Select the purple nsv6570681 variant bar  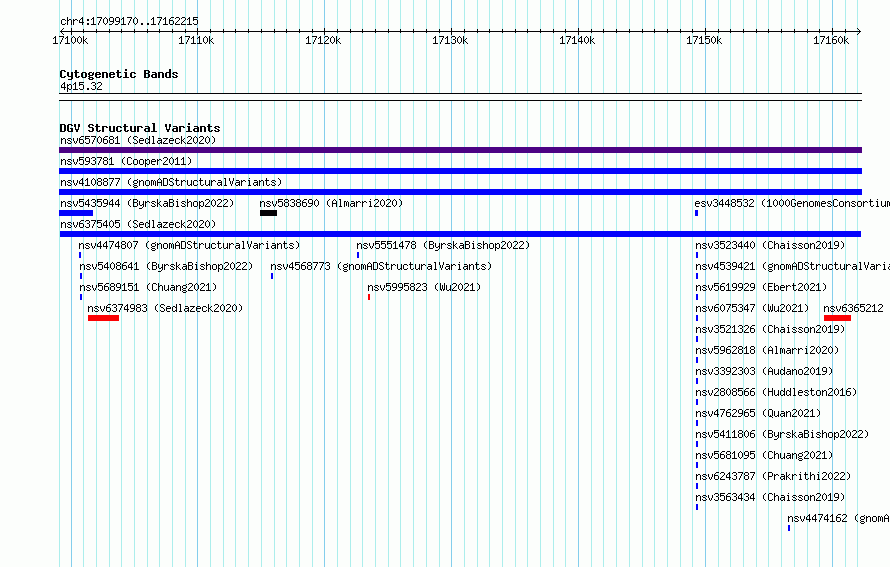pyautogui.click(x=460, y=150)
